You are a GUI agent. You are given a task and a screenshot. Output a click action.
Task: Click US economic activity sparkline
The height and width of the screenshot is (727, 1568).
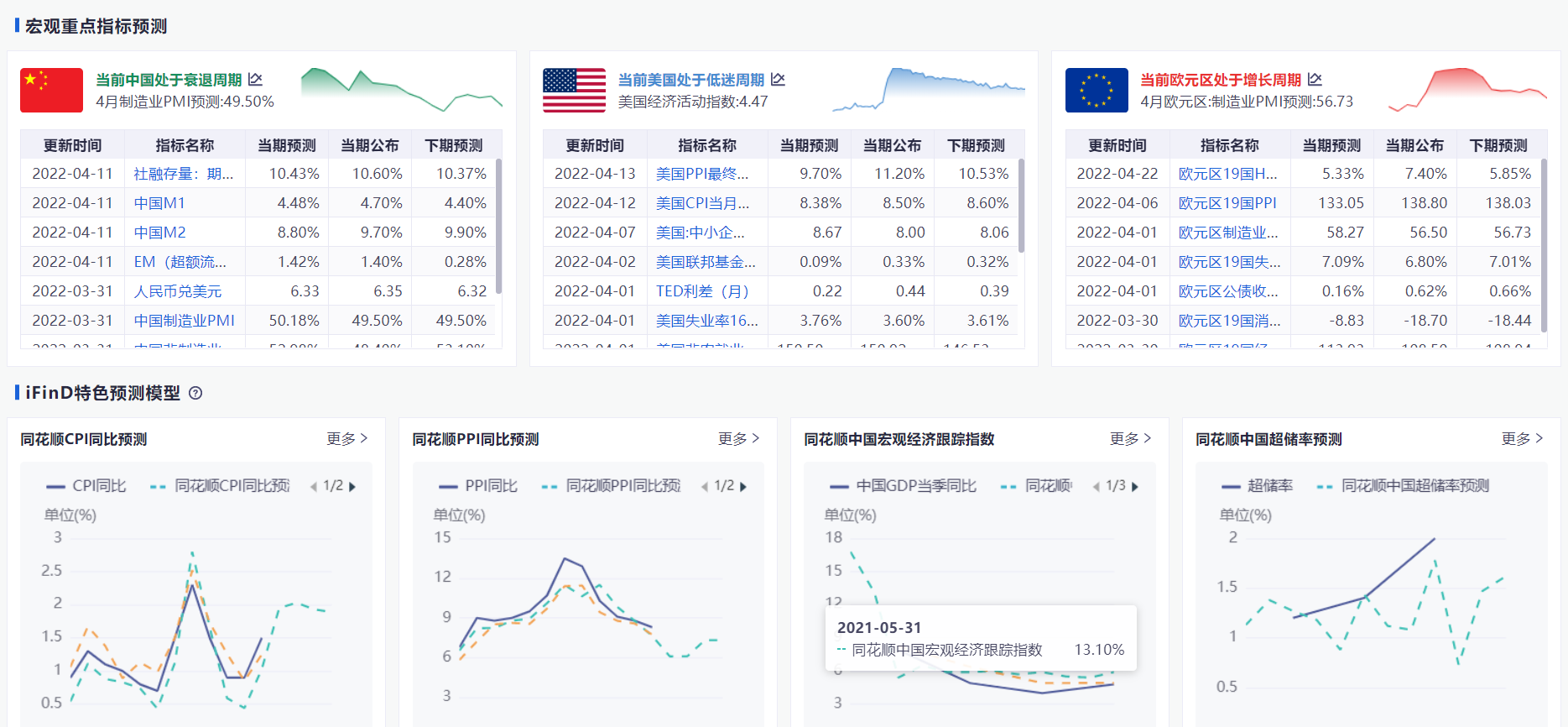tap(929, 90)
